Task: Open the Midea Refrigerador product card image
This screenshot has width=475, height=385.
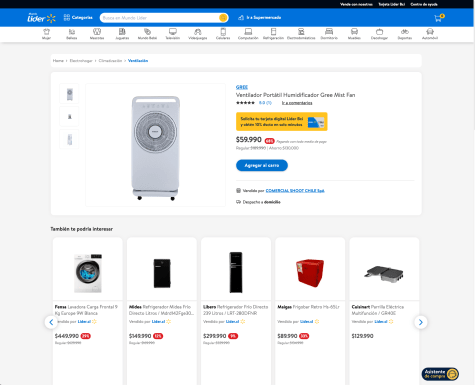Action: pos(162,273)
